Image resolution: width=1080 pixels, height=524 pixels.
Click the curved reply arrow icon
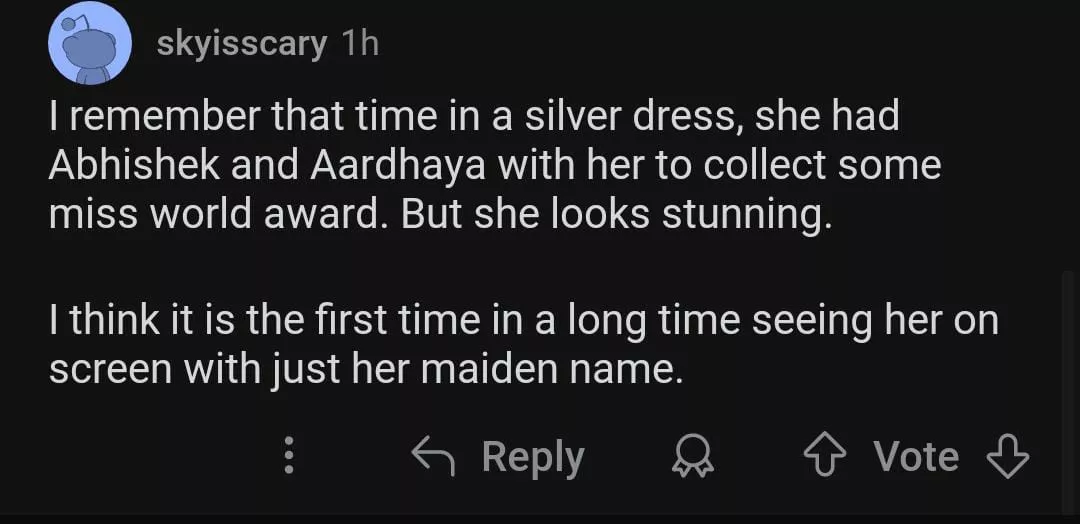(x=435, y=457)
